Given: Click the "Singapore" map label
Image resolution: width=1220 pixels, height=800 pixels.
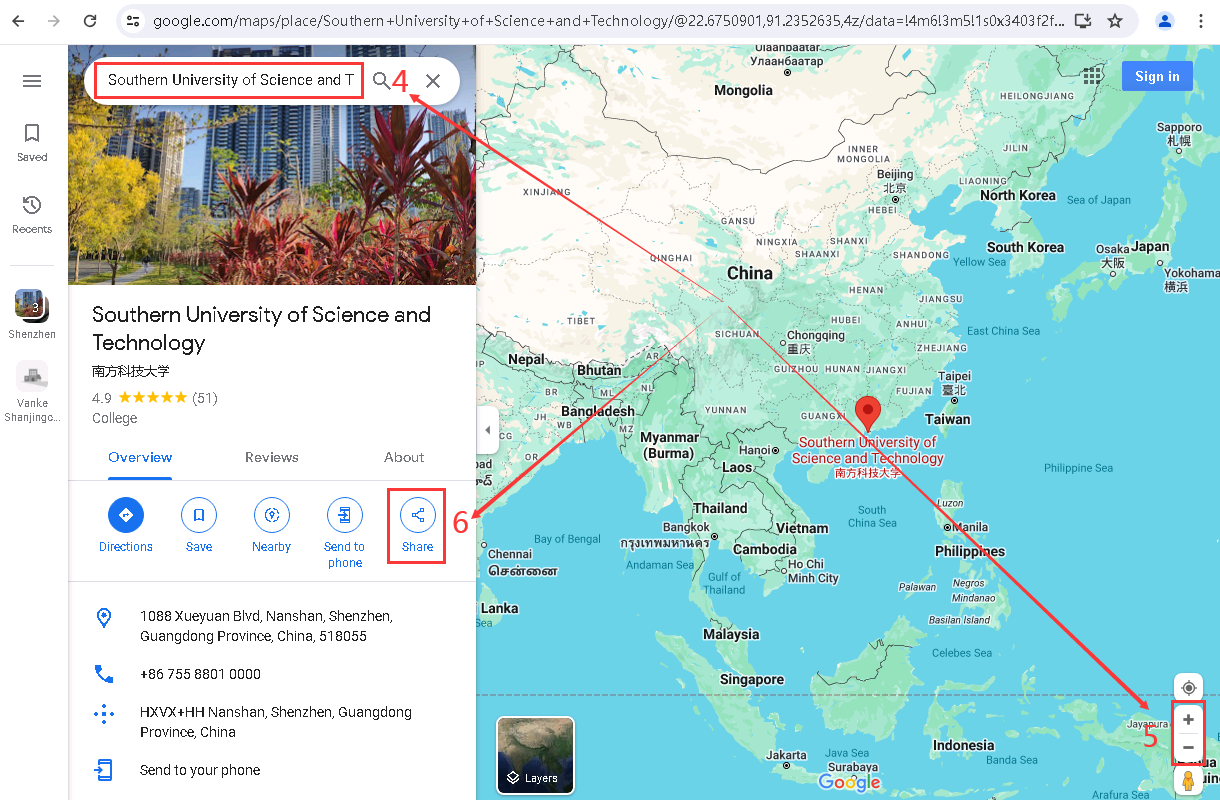Looking at the screenshot, I should (x=752, y=679).
